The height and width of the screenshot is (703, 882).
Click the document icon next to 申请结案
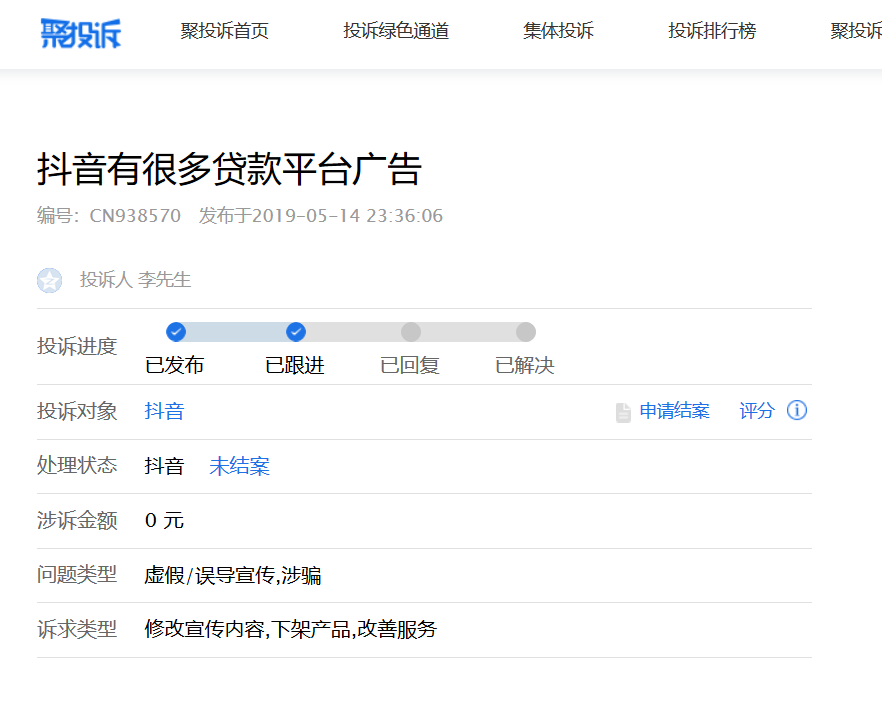click(x=622, y=410)
